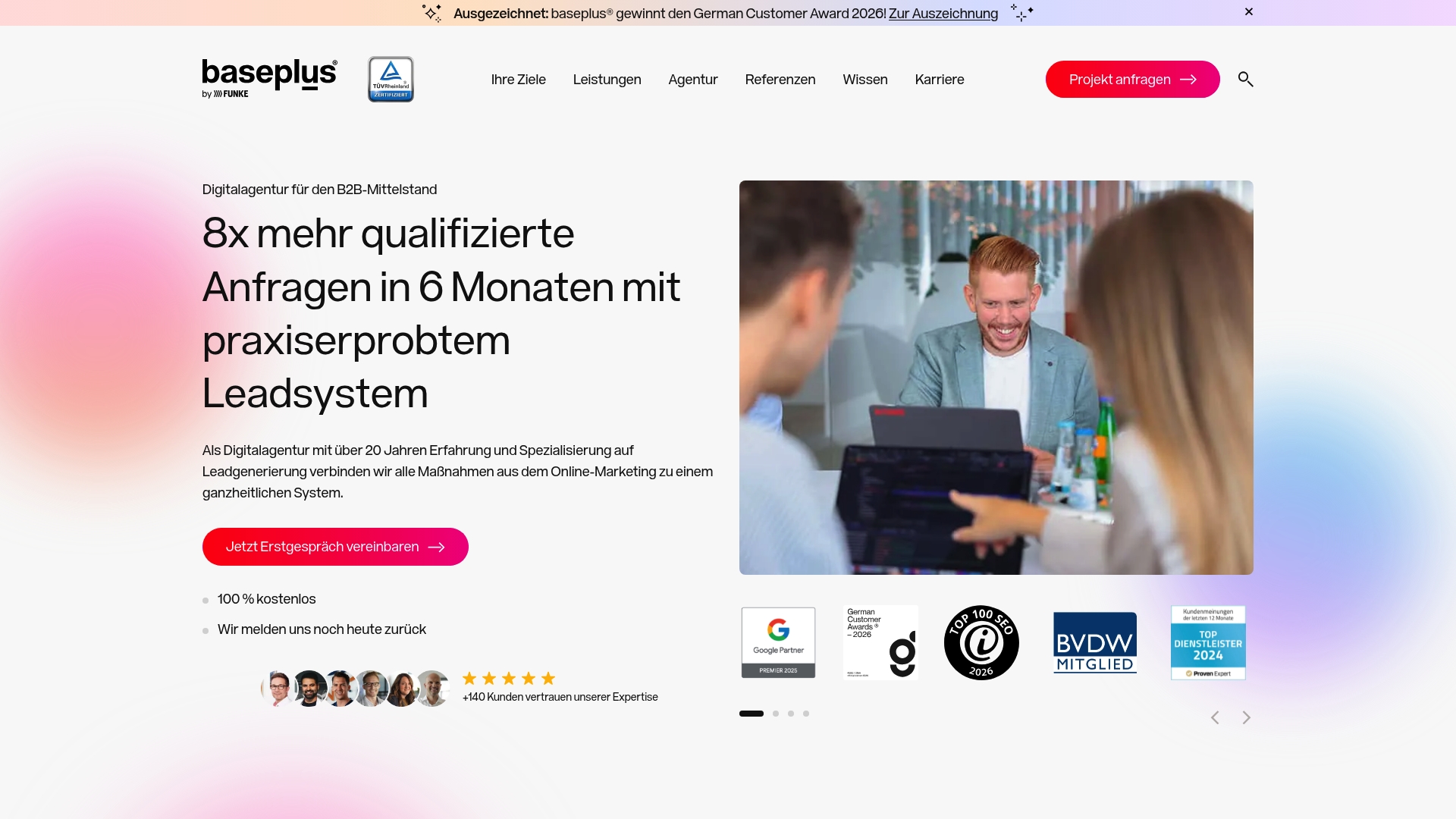Click the five-star rating display
The height and width of the screenshot is (819, 1456).
click(508, 678)
